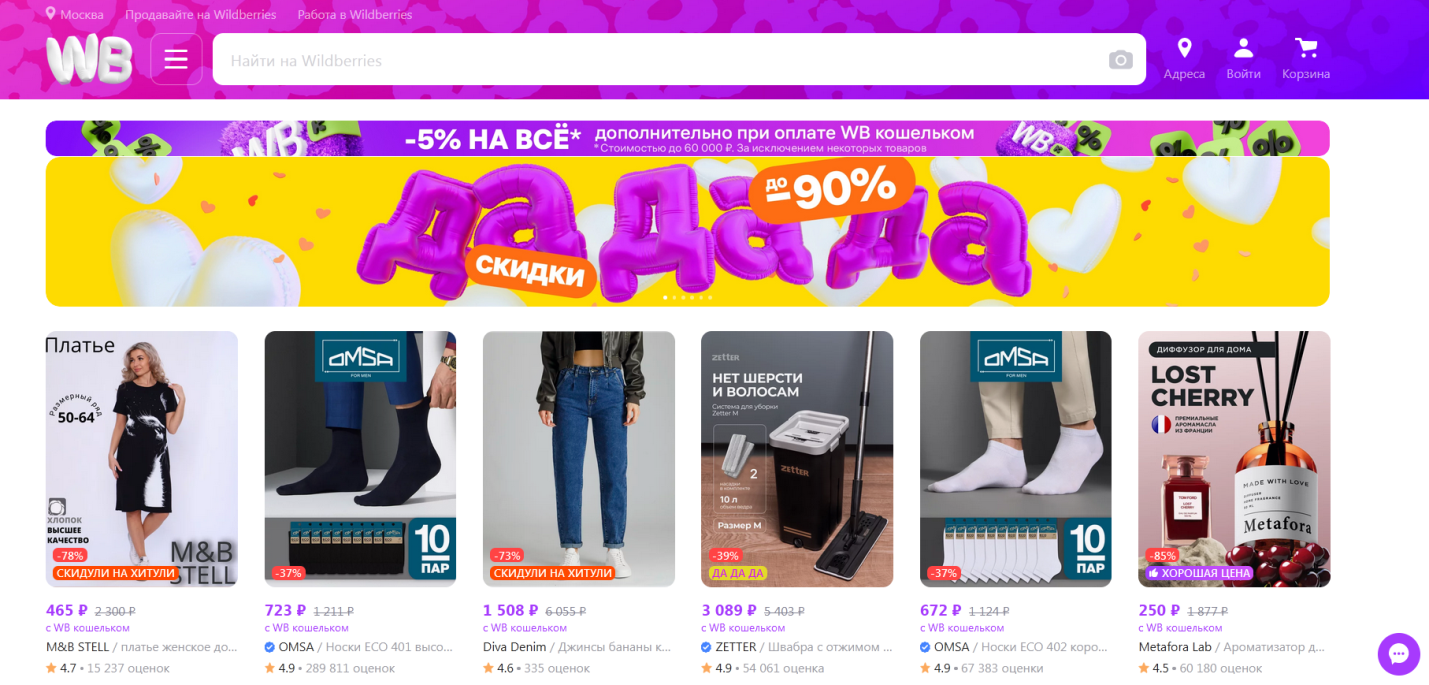
Task: Click the camera image search icon
Action: 1120,60
